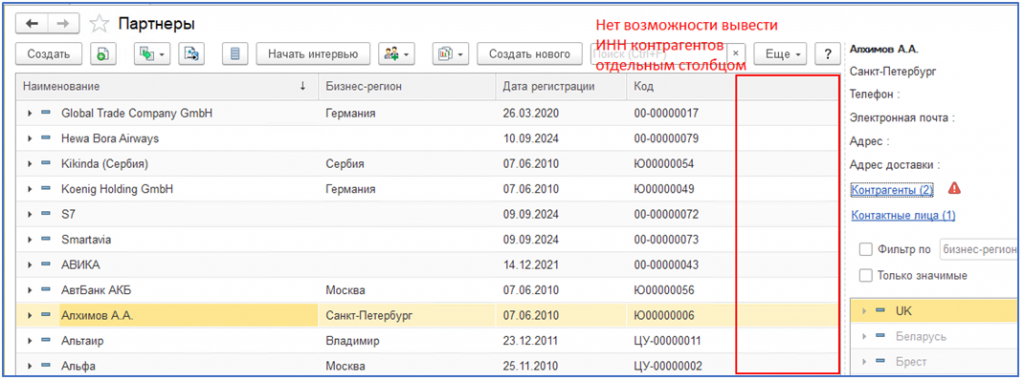Click the Создать нового button
This screenshot has height=380, width=1024.
point(530,54)
